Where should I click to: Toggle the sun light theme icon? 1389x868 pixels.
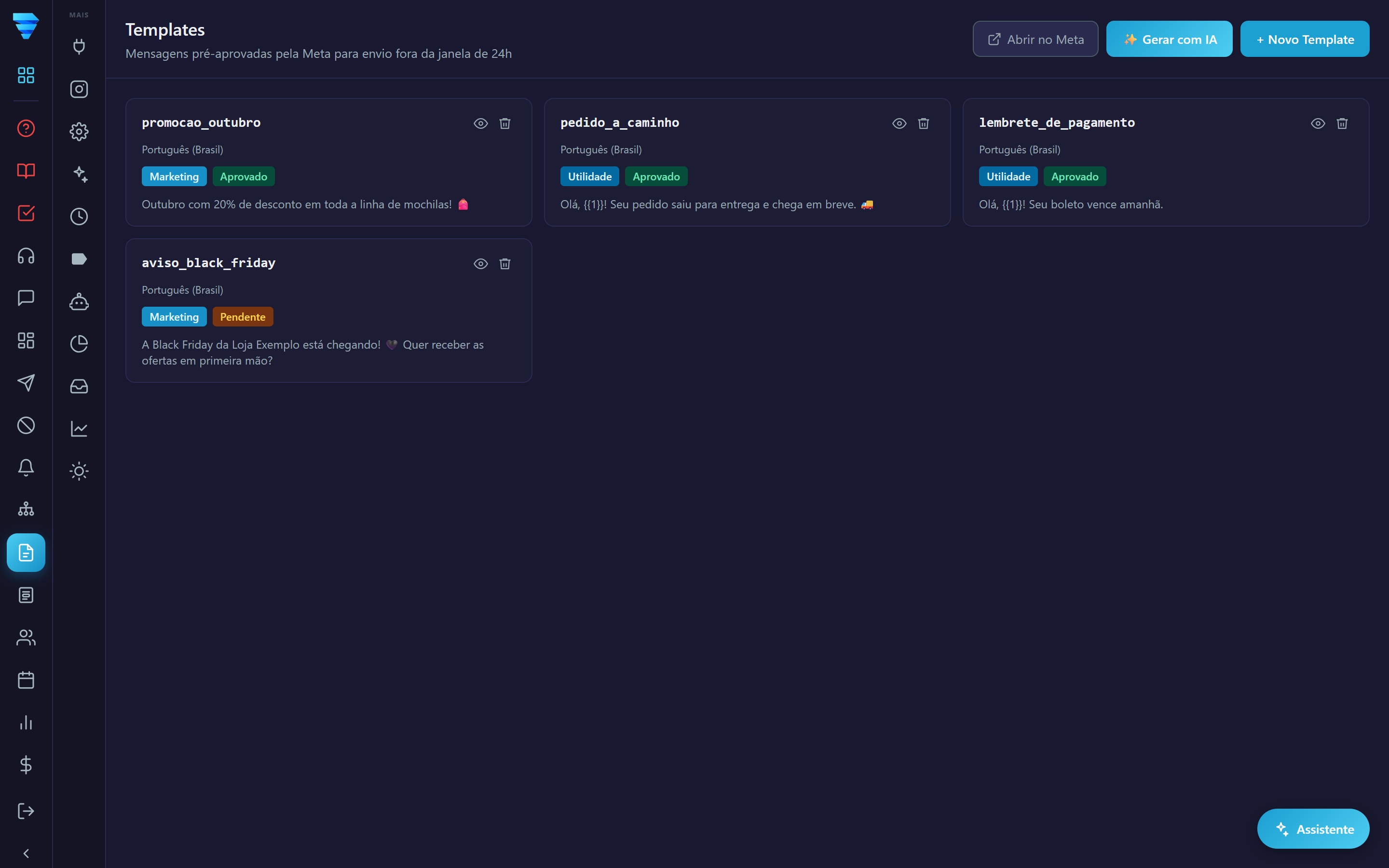point(79,471)
